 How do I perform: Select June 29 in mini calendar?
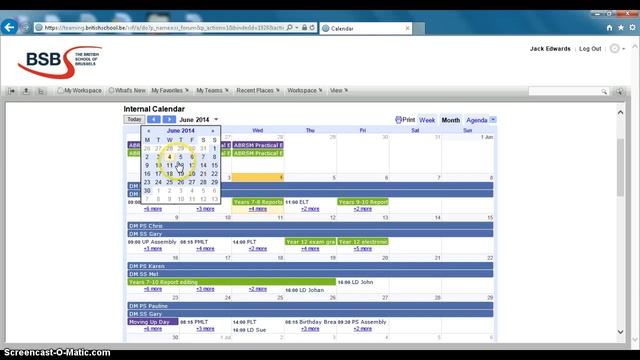pos(214,182)
